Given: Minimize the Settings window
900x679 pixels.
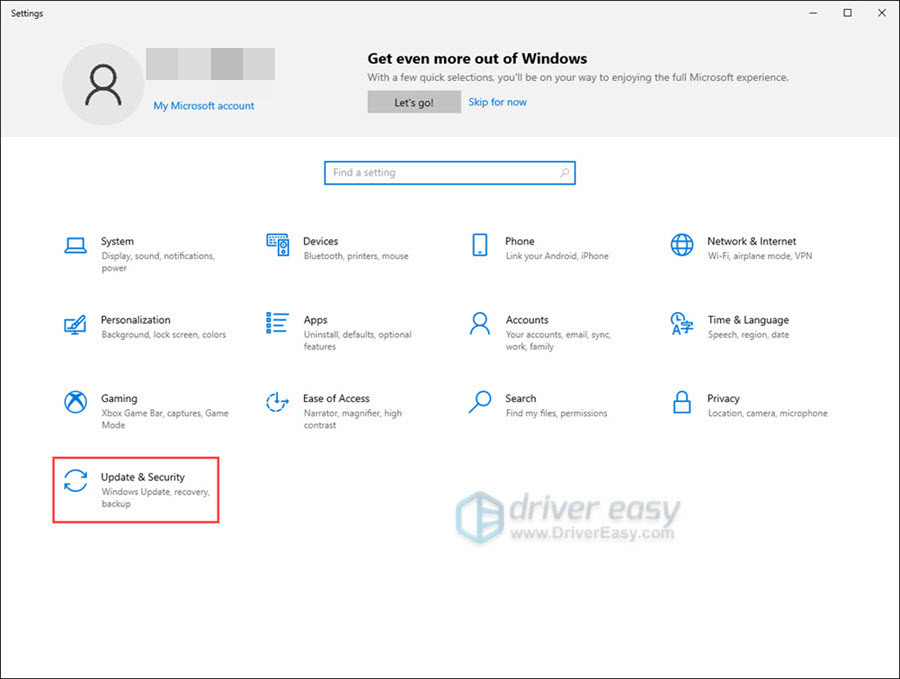Looking at the screenshot, I should coord(813,13).
